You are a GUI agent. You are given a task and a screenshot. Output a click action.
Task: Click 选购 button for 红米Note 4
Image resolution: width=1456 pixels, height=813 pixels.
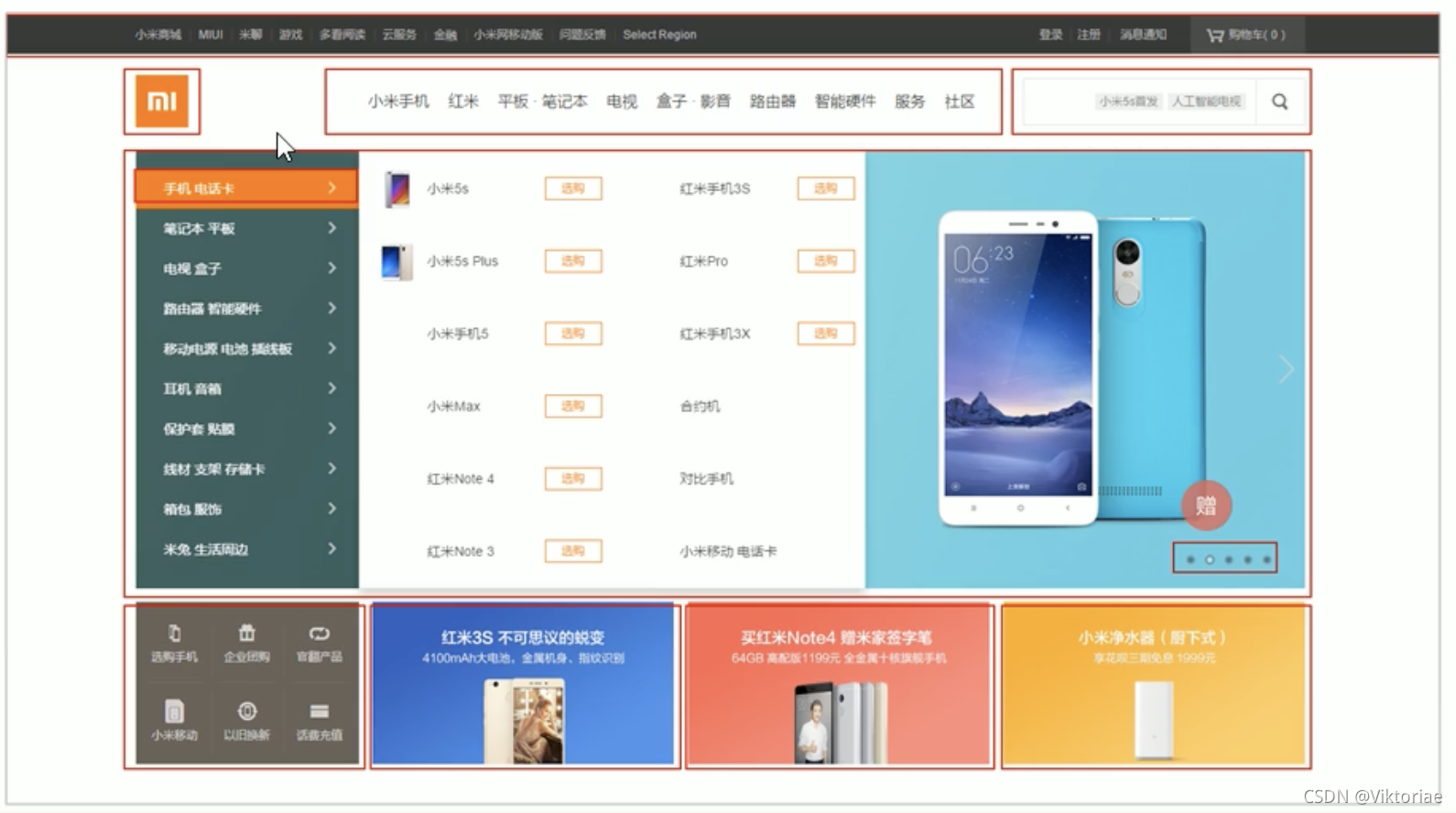click(573, 478)
